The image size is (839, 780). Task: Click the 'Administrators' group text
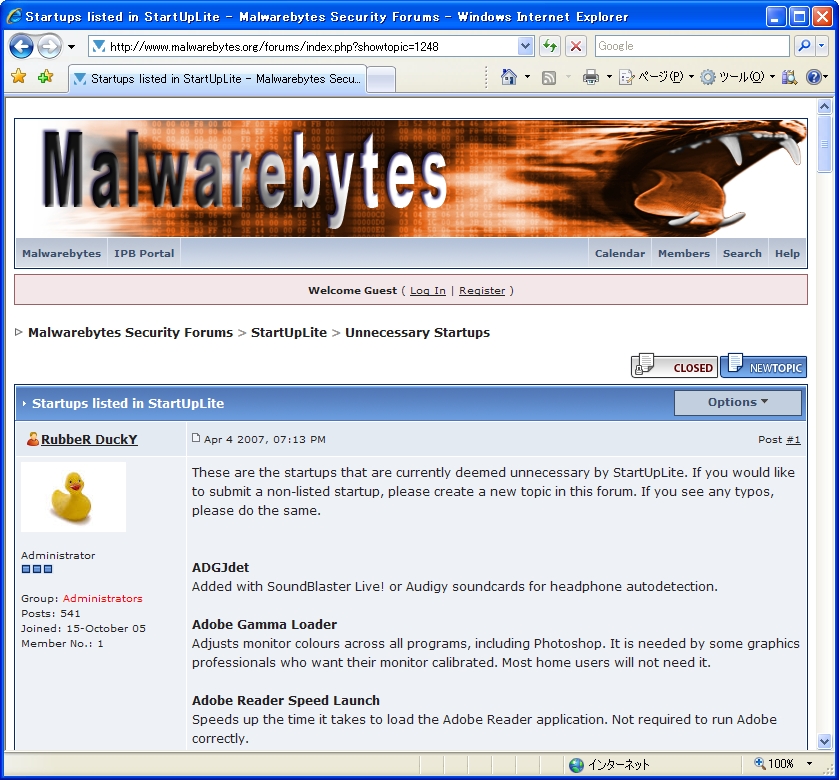click(x=103, y=598)
